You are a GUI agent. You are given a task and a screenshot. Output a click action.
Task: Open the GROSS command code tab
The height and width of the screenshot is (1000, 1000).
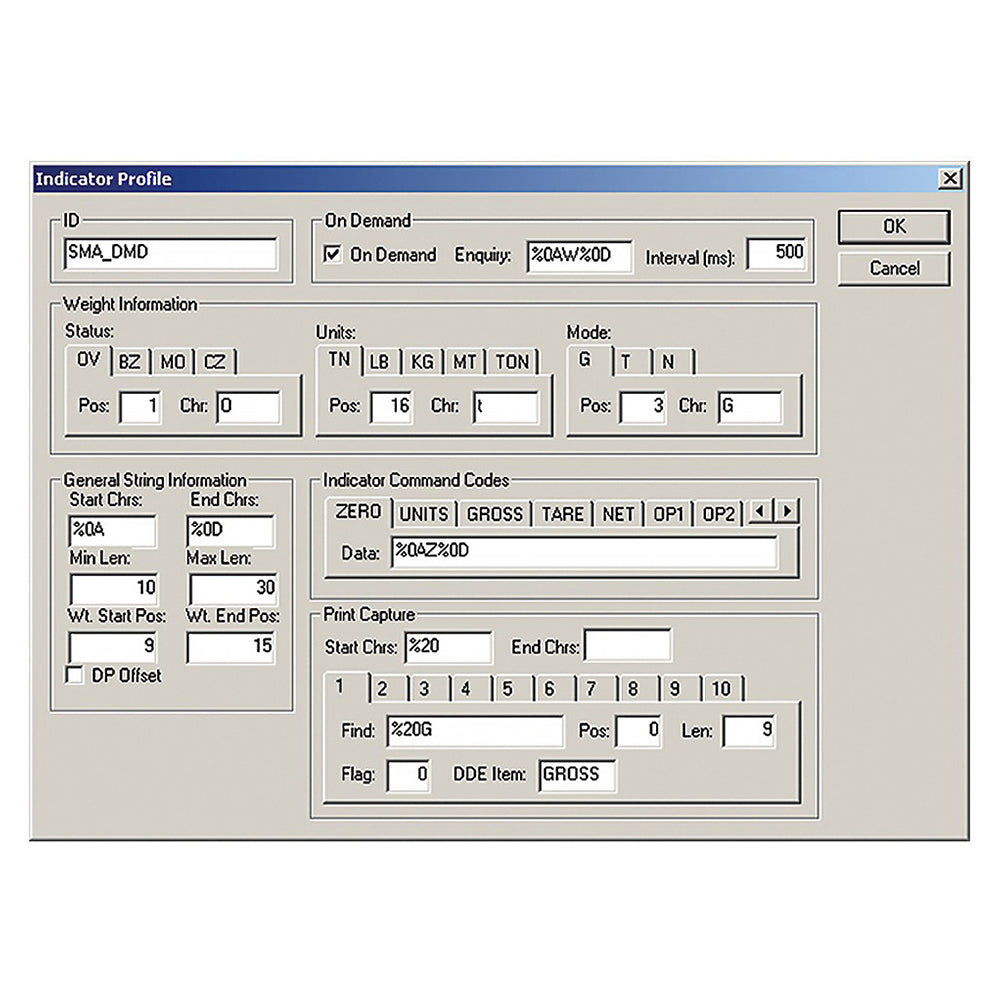click(495, 514)
